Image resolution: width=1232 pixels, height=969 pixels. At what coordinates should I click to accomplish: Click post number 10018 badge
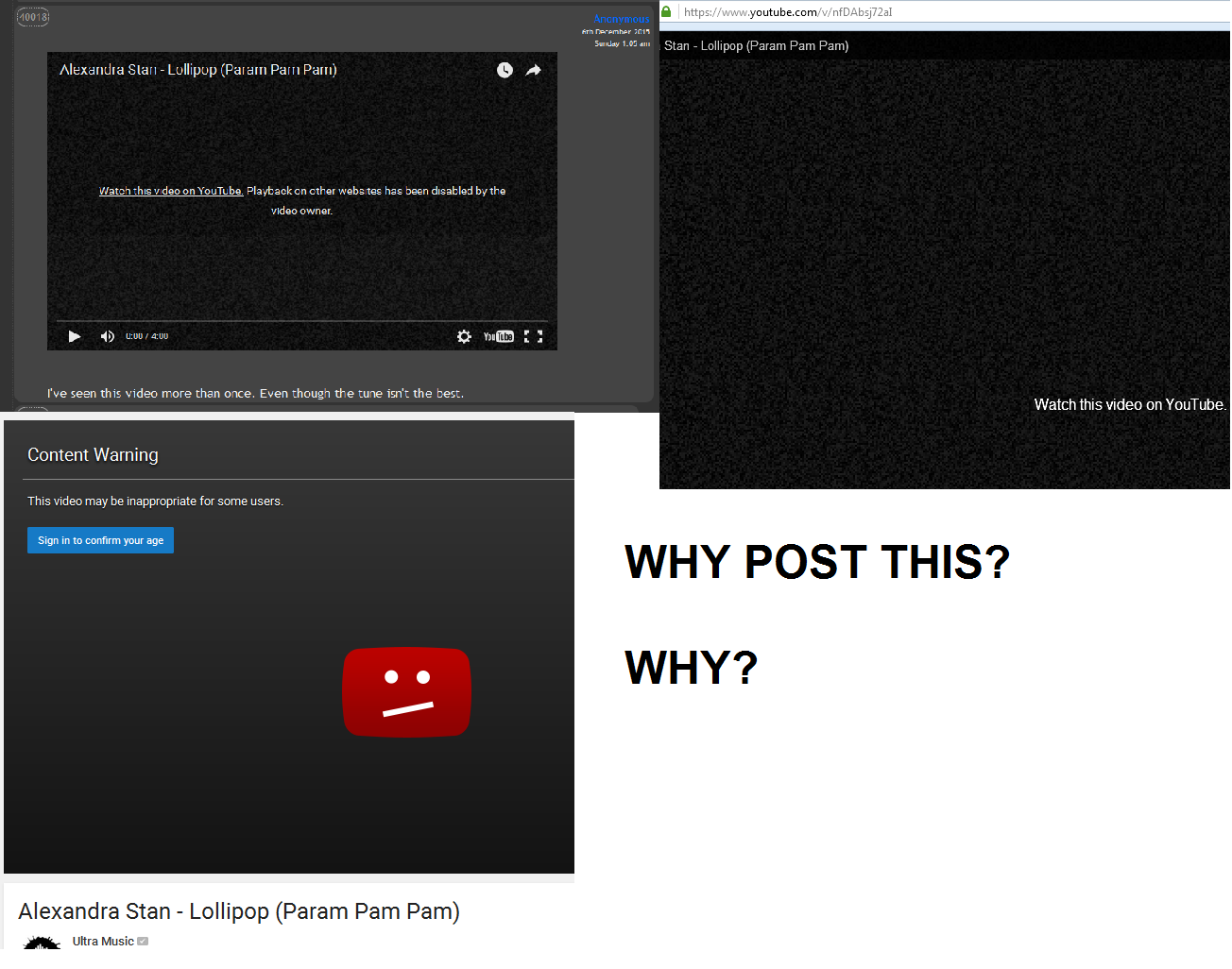(33, 17)
